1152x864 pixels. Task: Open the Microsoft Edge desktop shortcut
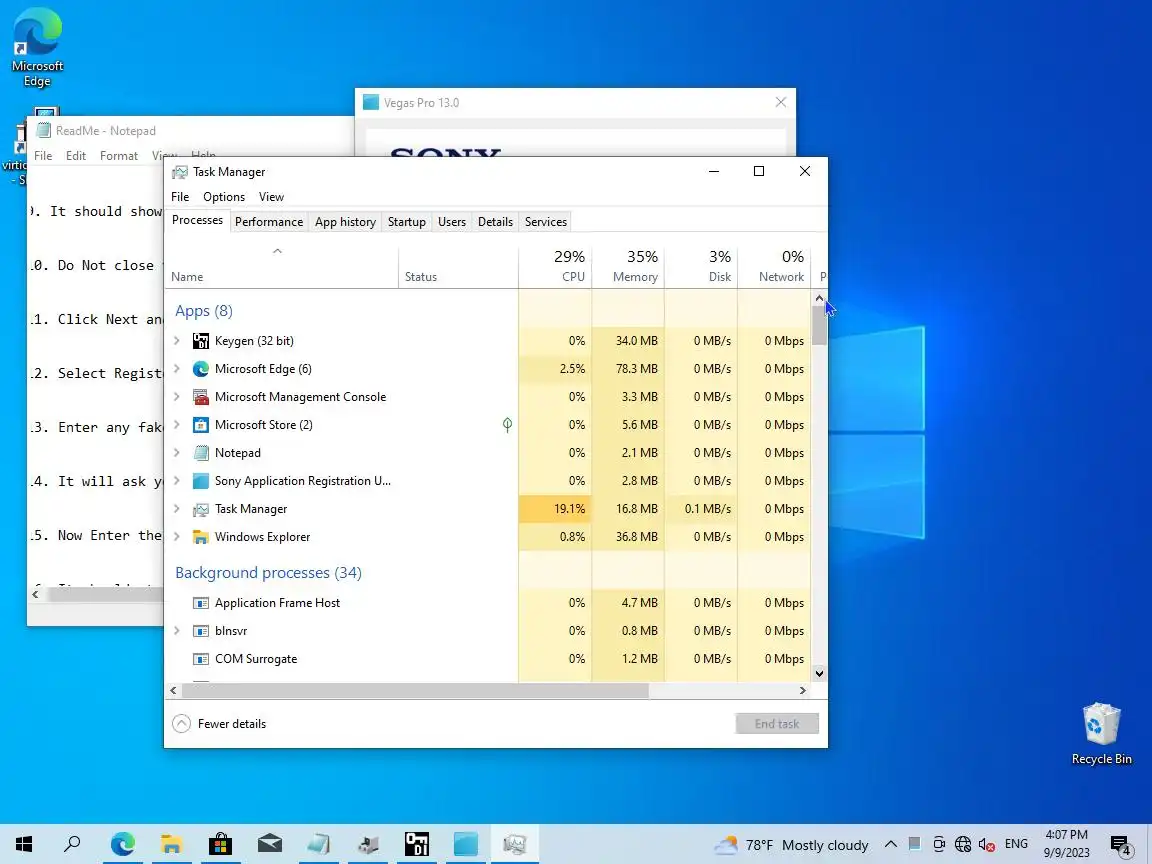[37, 48]
